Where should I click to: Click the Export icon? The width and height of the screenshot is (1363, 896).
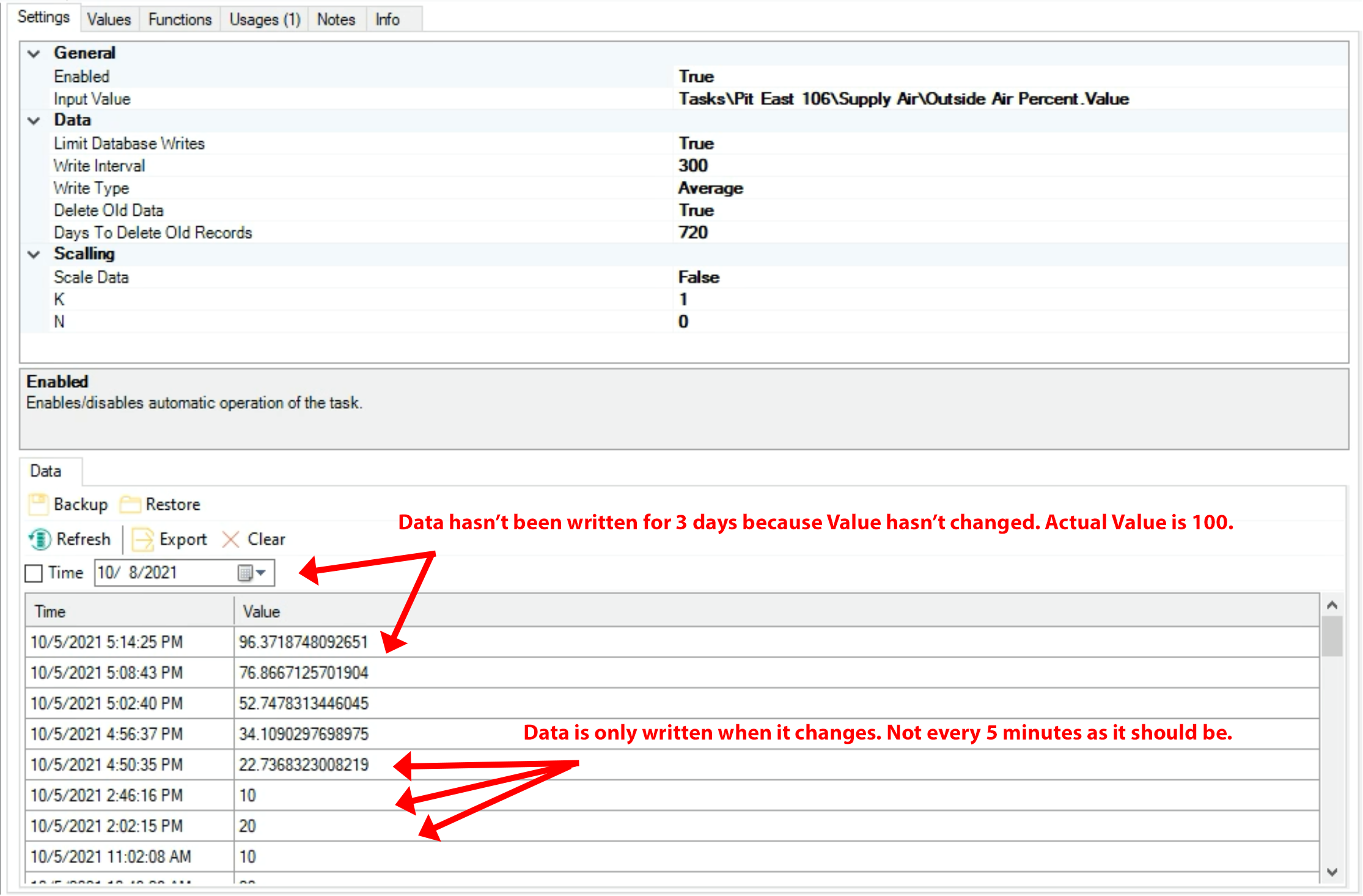coord(143,539)
